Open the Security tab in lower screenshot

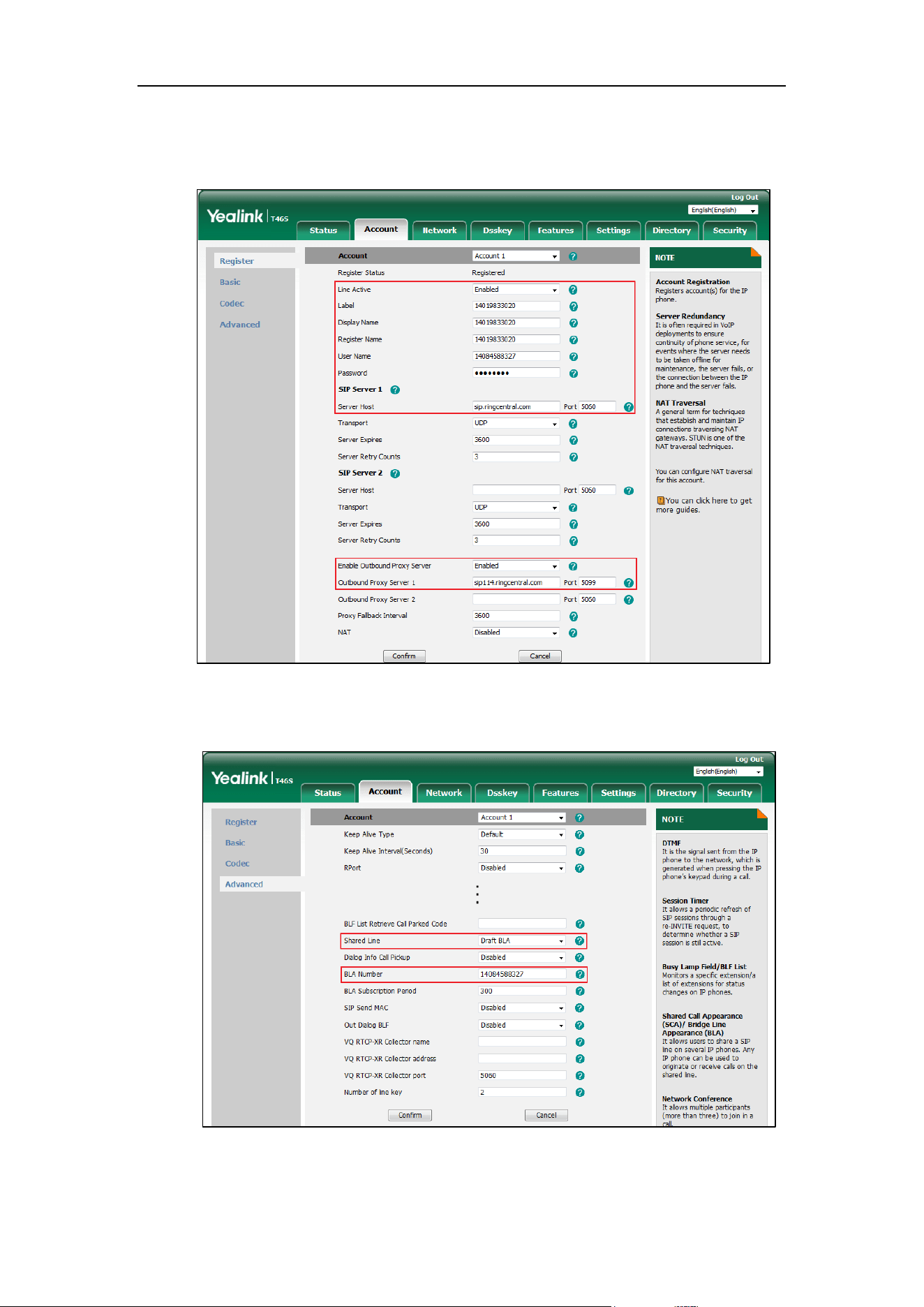[x=734, y=793]
